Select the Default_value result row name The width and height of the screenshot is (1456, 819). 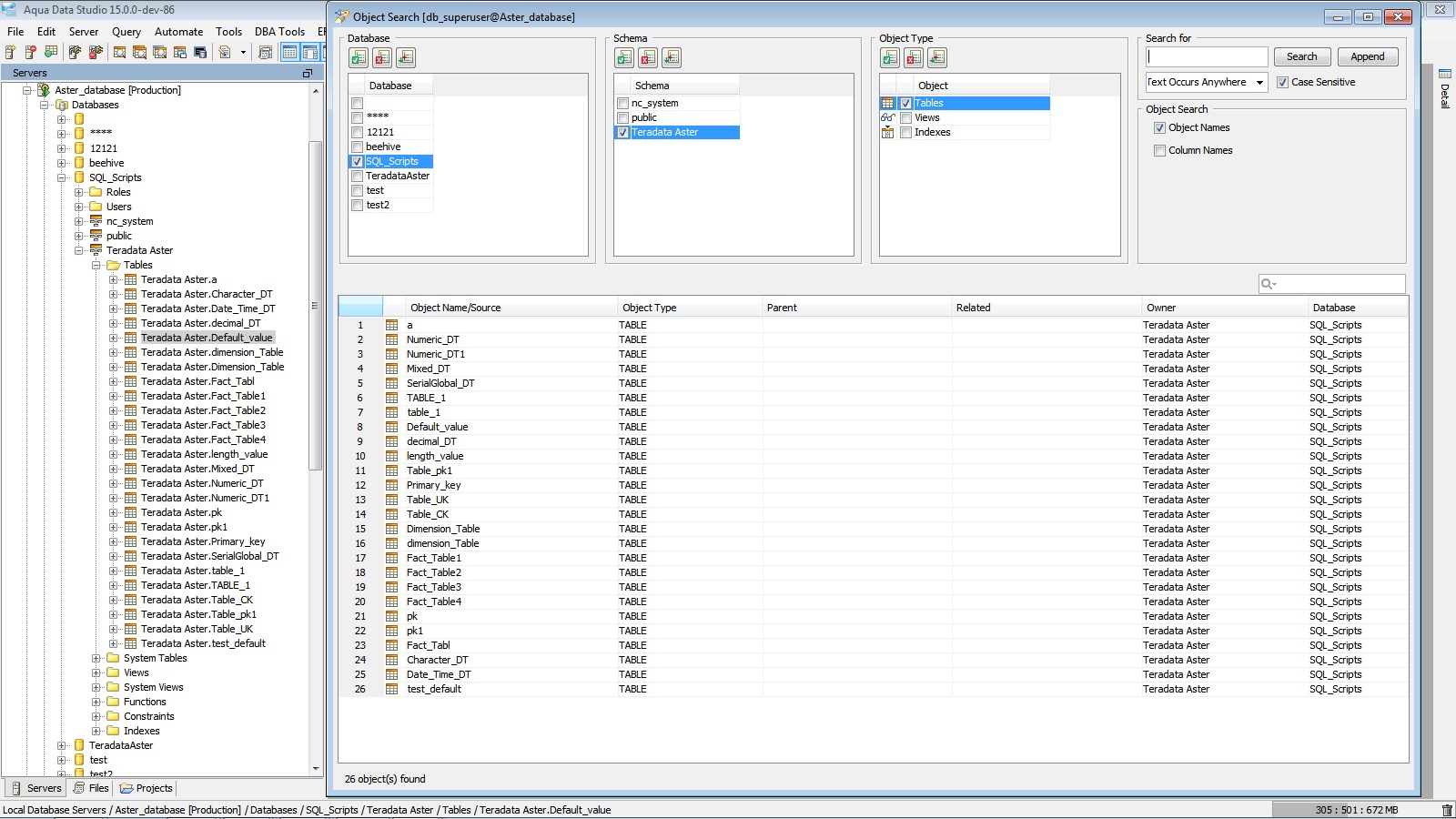pos(437,427)
